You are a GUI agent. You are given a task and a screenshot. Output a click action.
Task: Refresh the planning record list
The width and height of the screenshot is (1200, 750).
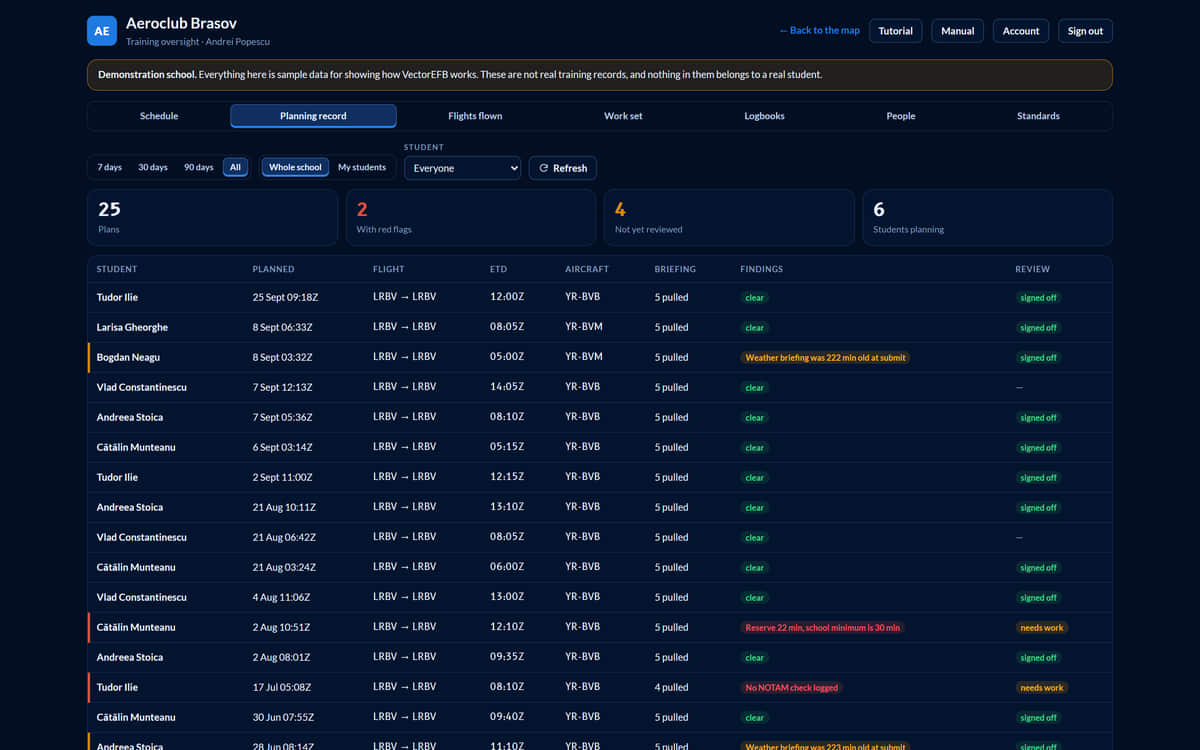pyautogui.click(x=563, y=168)
